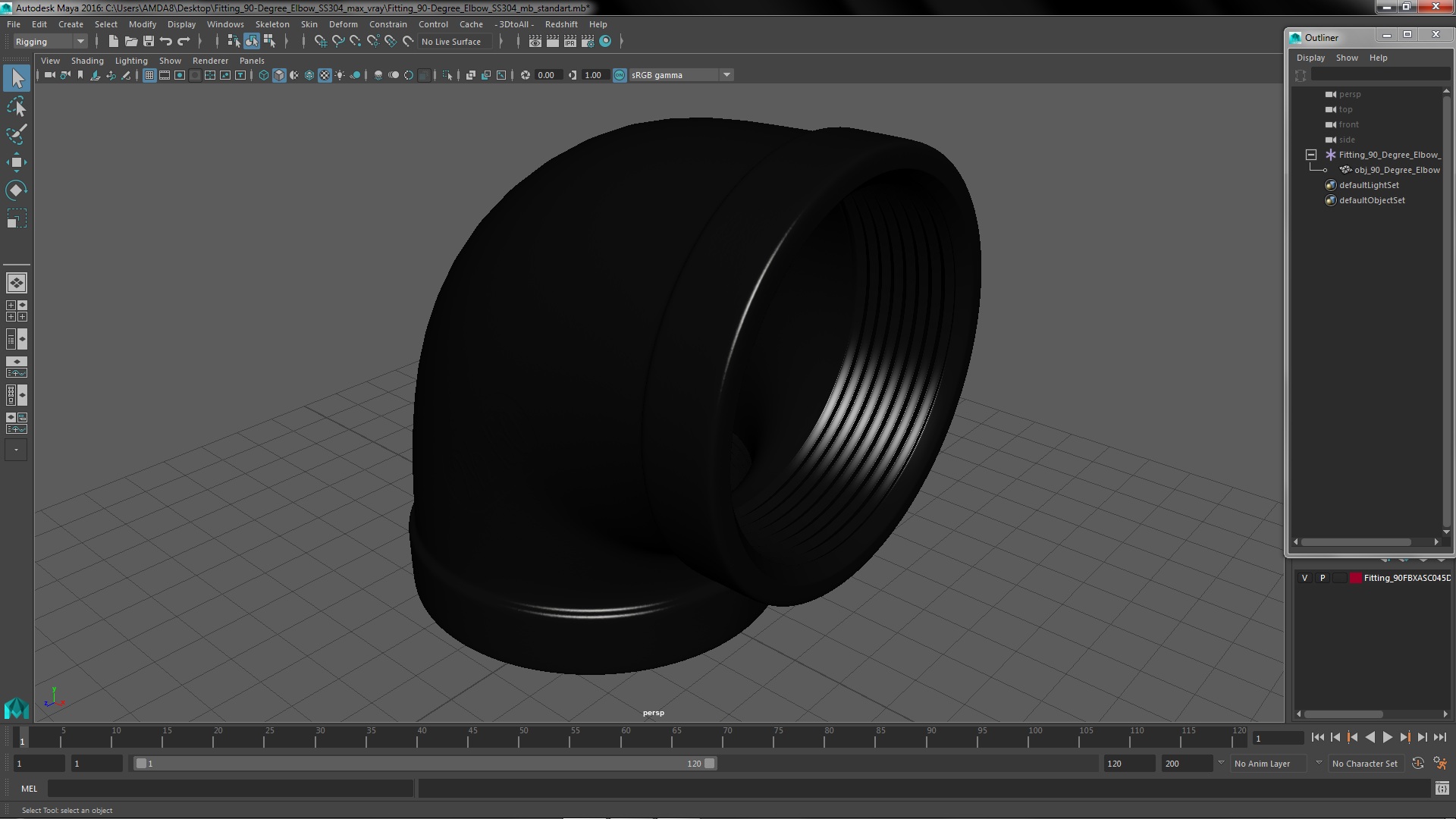1456x819 pixels.
Task: Toggle the viewport grid display icon
Action: click(149, 75)
